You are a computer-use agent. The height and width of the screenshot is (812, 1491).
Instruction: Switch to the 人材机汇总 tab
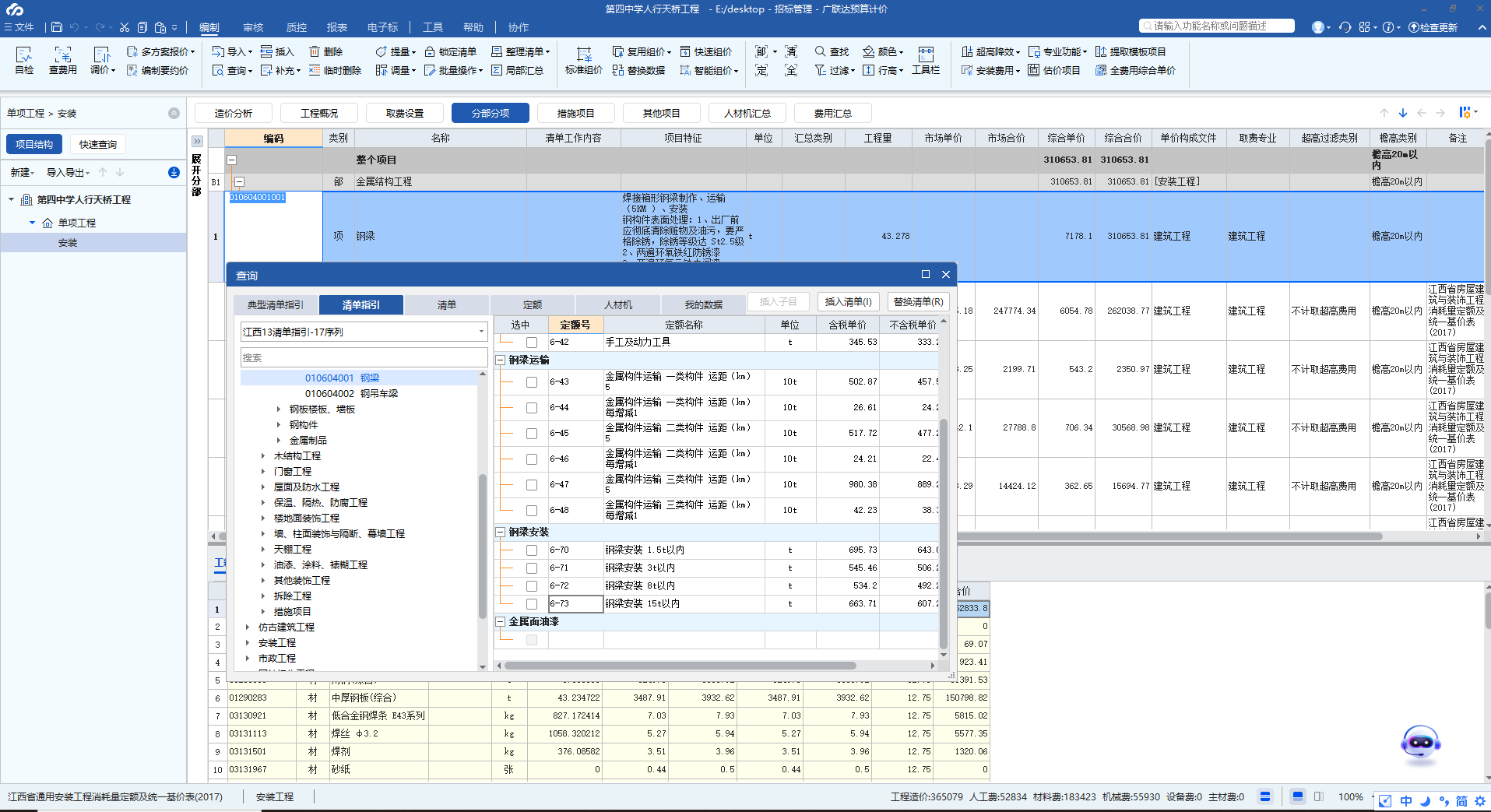(747, 113)
